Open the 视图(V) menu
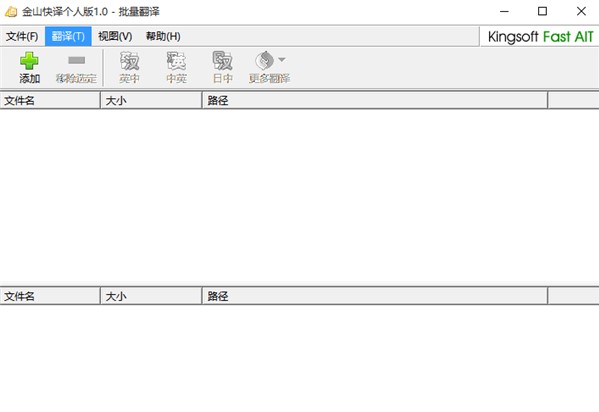The image size is (599, 412). click(x=115, y=36)
